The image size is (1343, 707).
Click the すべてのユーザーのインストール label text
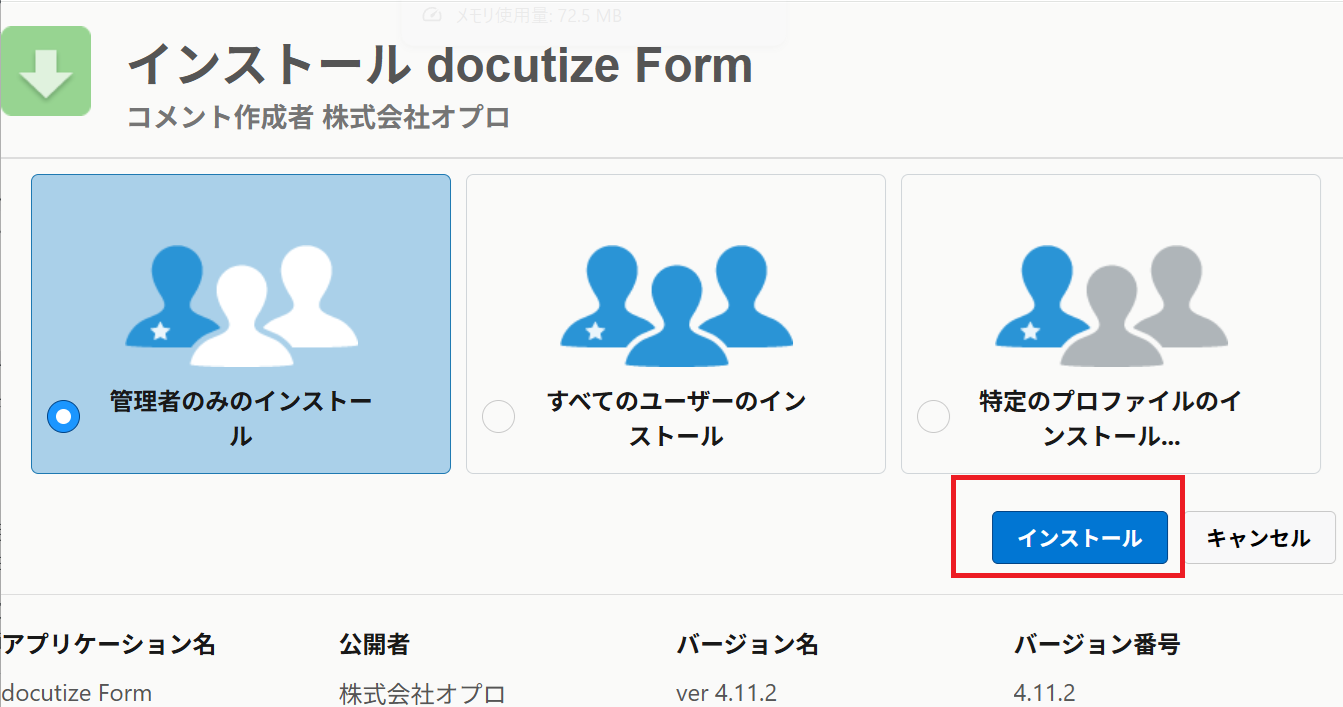point(676,419)
